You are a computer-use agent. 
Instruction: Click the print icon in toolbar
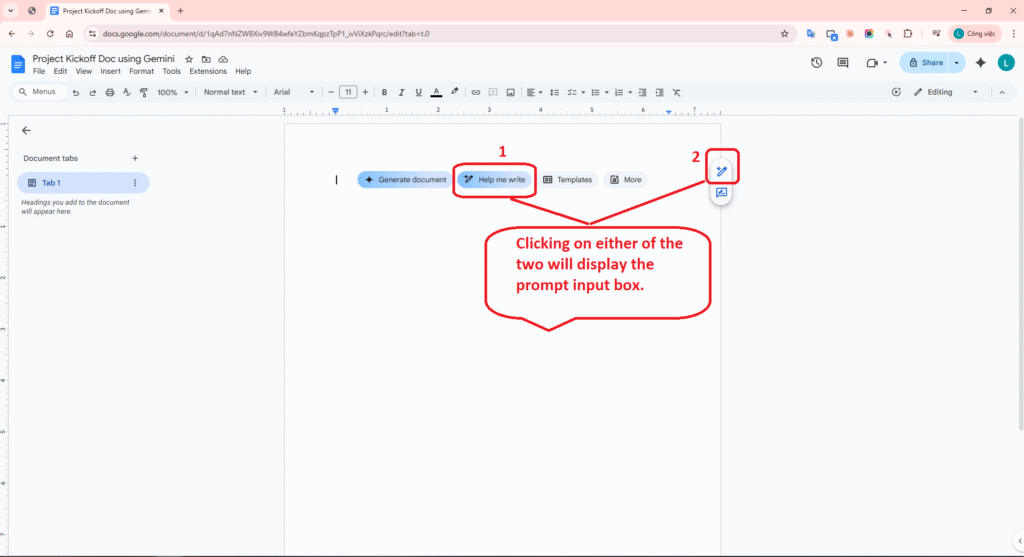coord(109,92)
